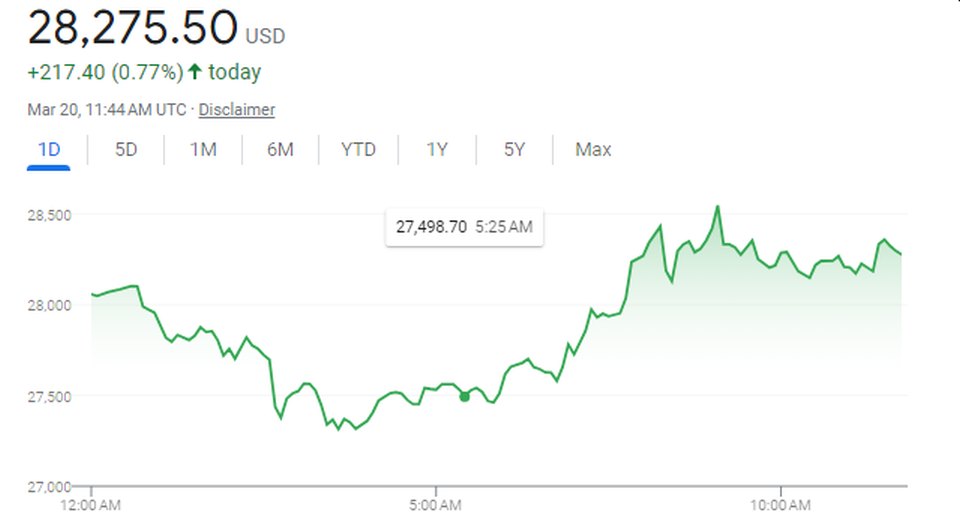Click the green data point on chart

click(464, 397)
